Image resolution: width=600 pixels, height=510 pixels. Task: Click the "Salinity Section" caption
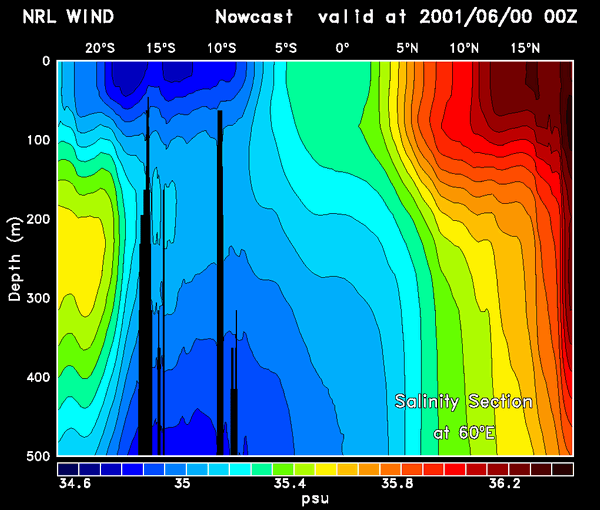coord(464,402)
